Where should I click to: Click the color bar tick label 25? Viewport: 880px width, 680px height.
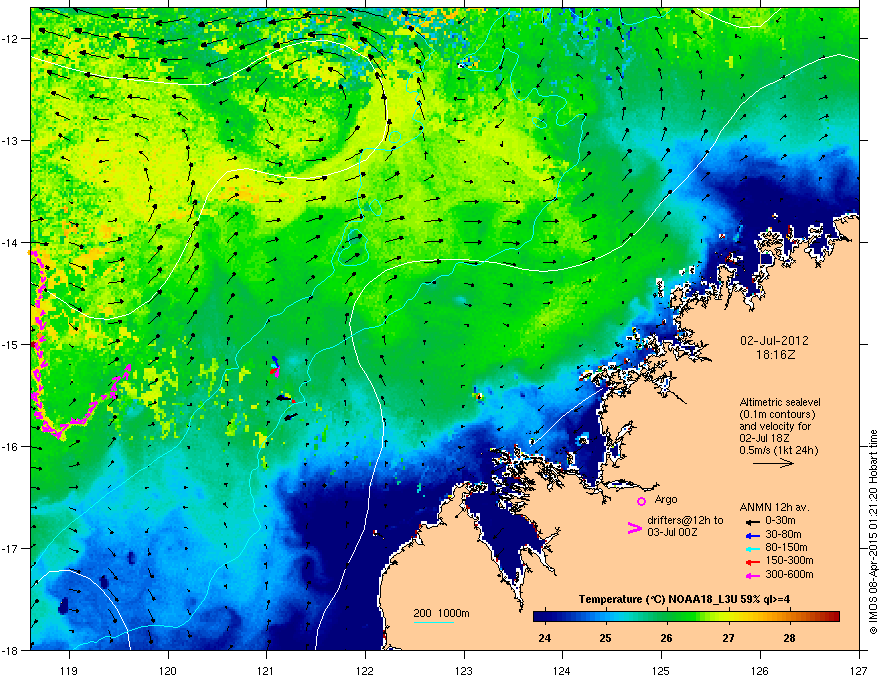(x=605, y=638)
